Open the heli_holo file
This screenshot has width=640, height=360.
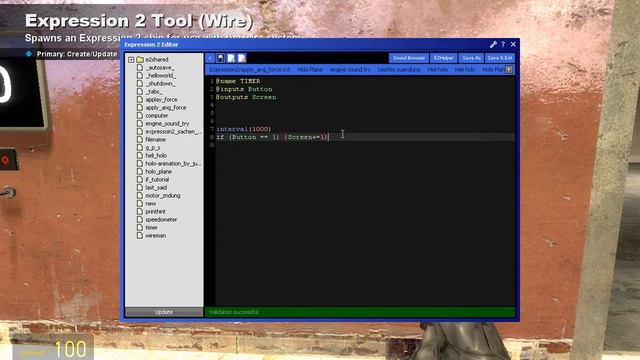[x=156, y=156]
